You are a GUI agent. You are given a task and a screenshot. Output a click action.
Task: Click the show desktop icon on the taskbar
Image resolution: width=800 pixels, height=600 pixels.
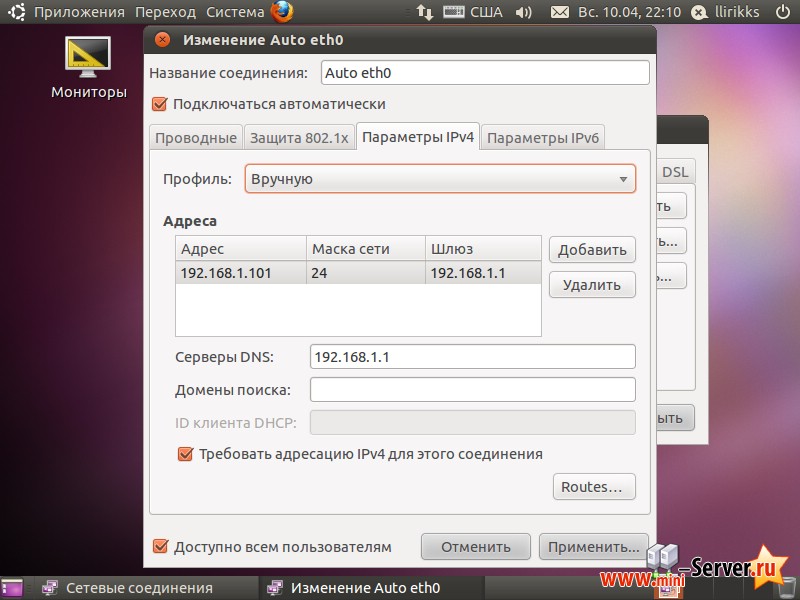click(x=12, y=588)
